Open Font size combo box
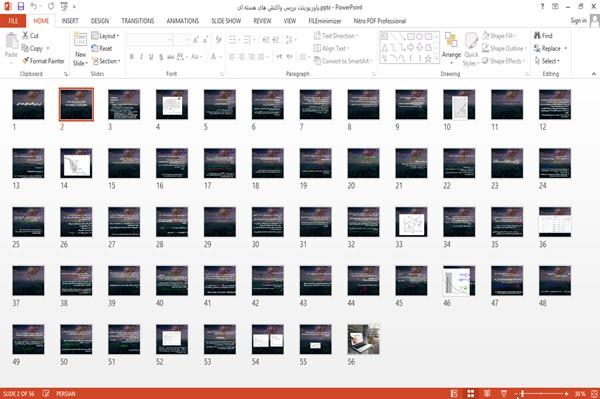 click(x=181, y=39)
